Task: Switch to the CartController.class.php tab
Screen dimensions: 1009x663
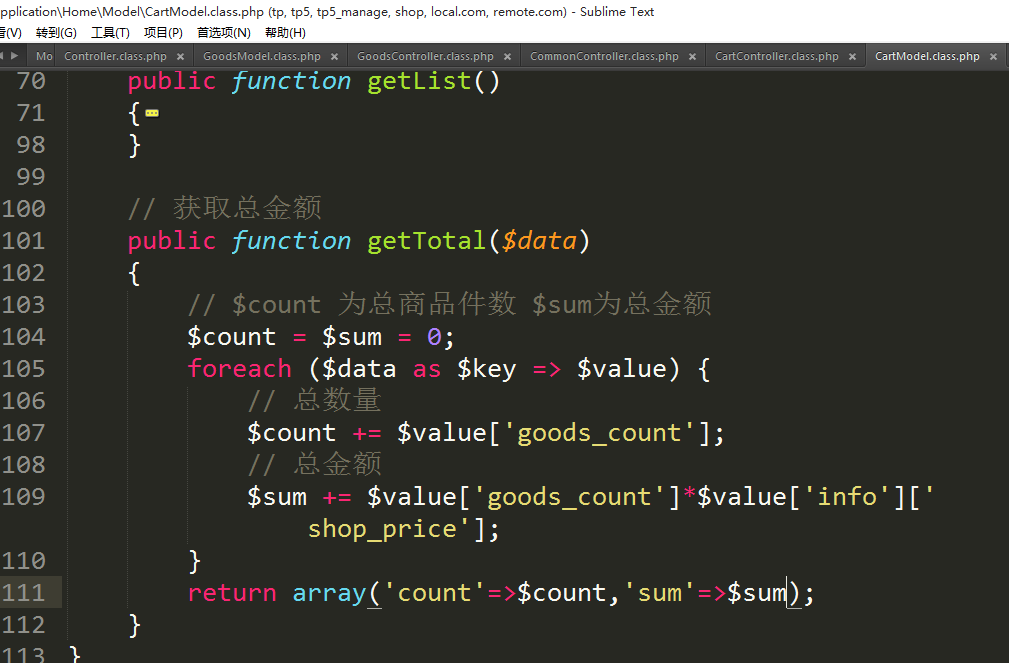Action: (x=776, y=57)
